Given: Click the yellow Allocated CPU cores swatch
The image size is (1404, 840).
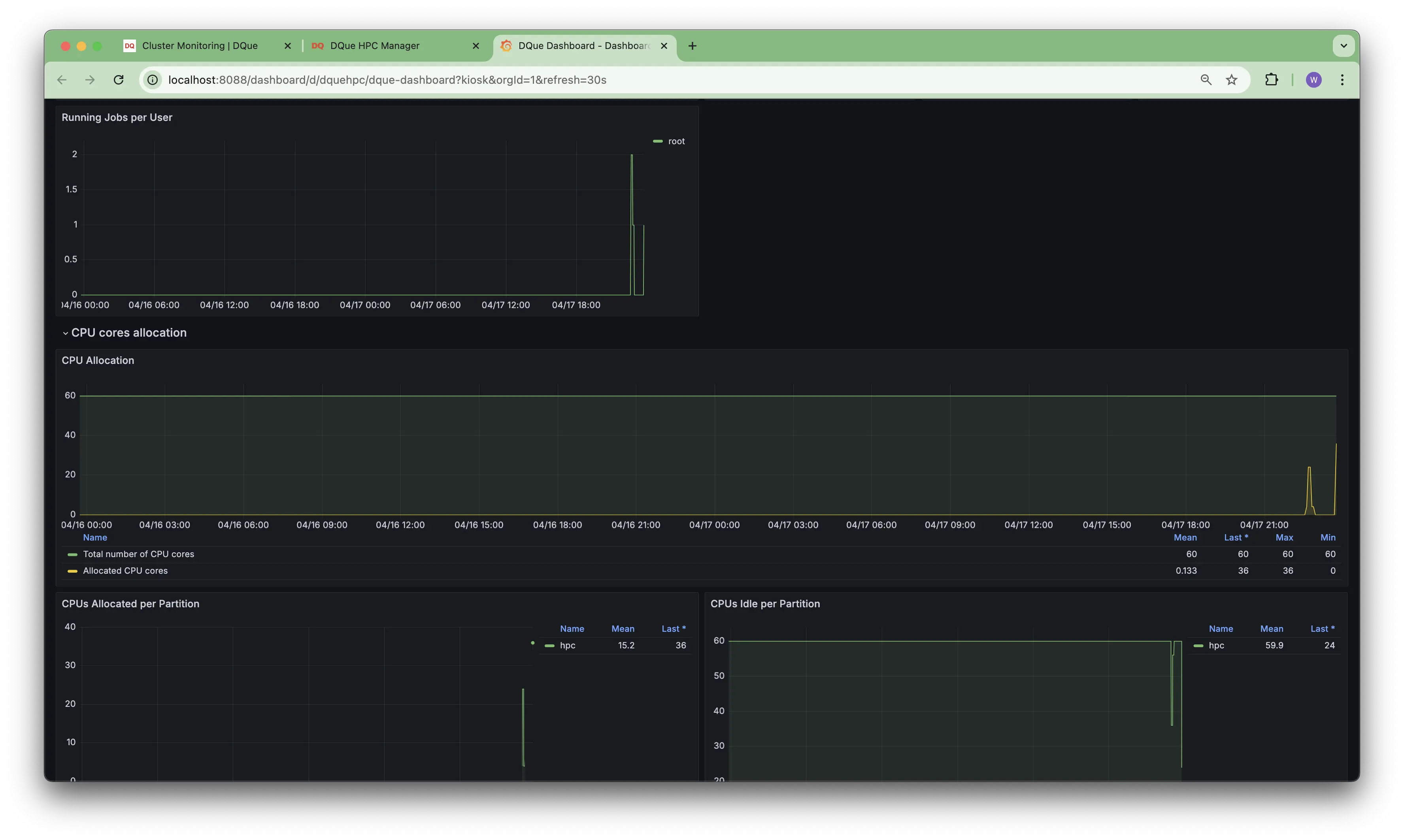Looking at the screenshot, I should pos(72,571).
